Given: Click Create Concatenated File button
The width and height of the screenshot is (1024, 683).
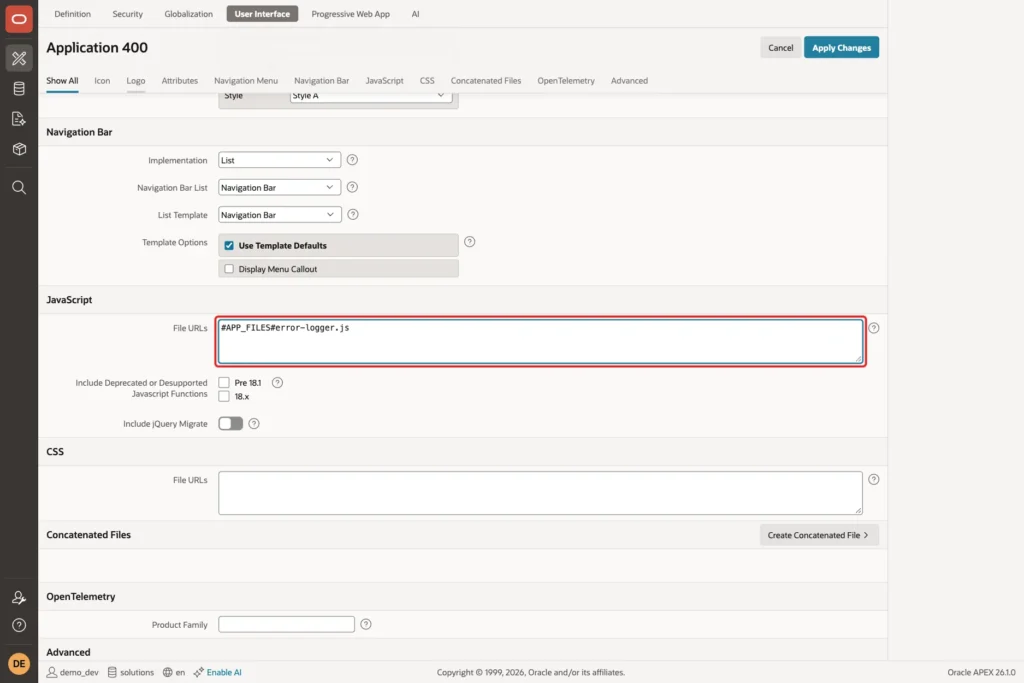Looking at the screenshot, I should click(x=819, y=535).
